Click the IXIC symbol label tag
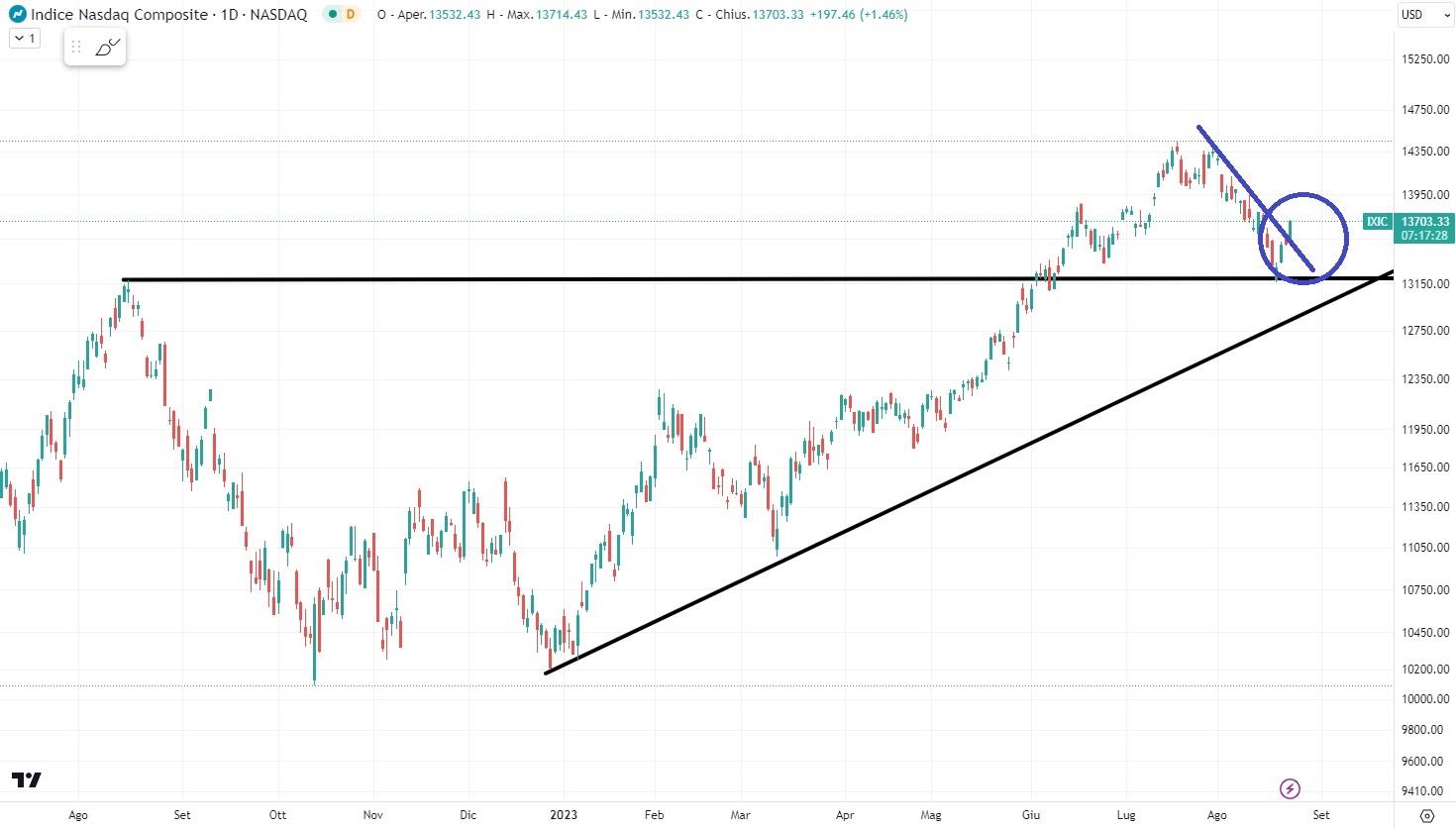 coord(1377,222)
